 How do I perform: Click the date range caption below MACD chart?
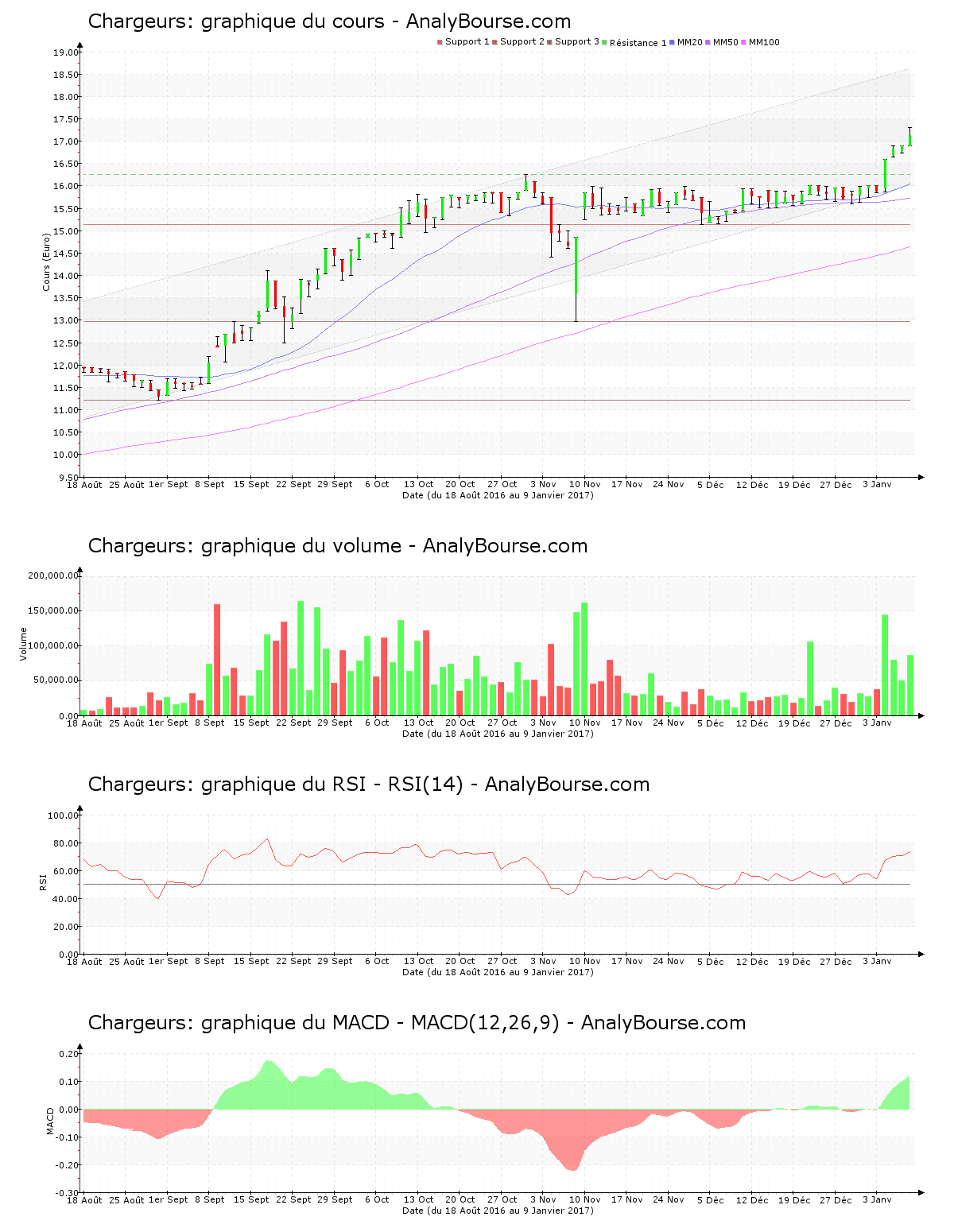(x=498, y=1211)
